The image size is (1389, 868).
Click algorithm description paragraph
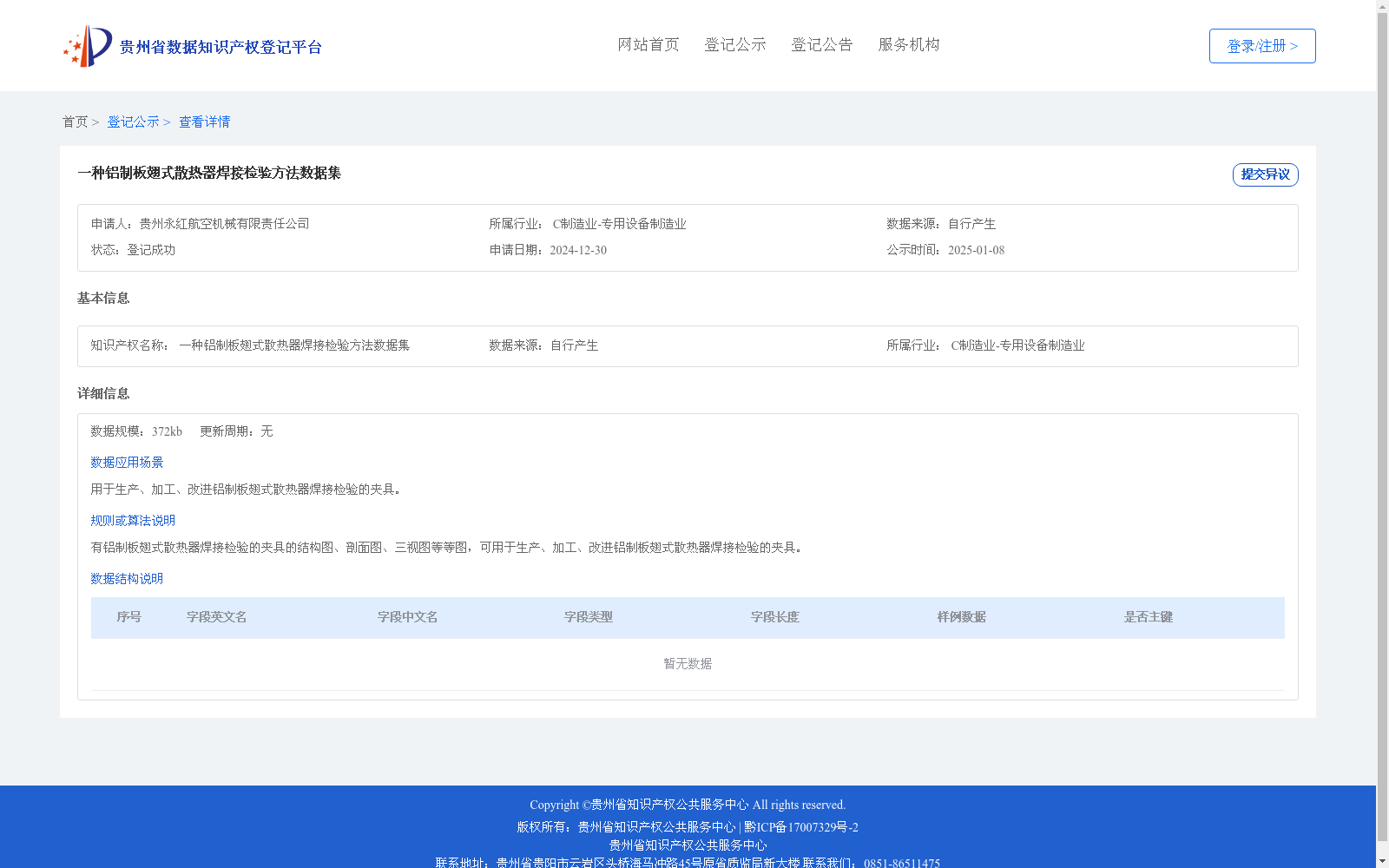449,548
